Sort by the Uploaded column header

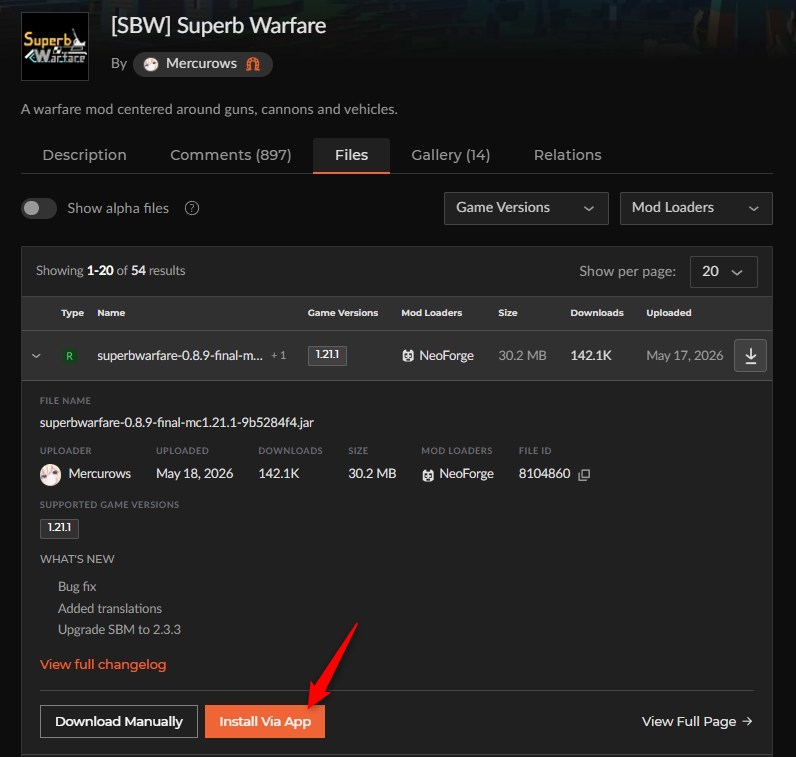click(669, 313)
